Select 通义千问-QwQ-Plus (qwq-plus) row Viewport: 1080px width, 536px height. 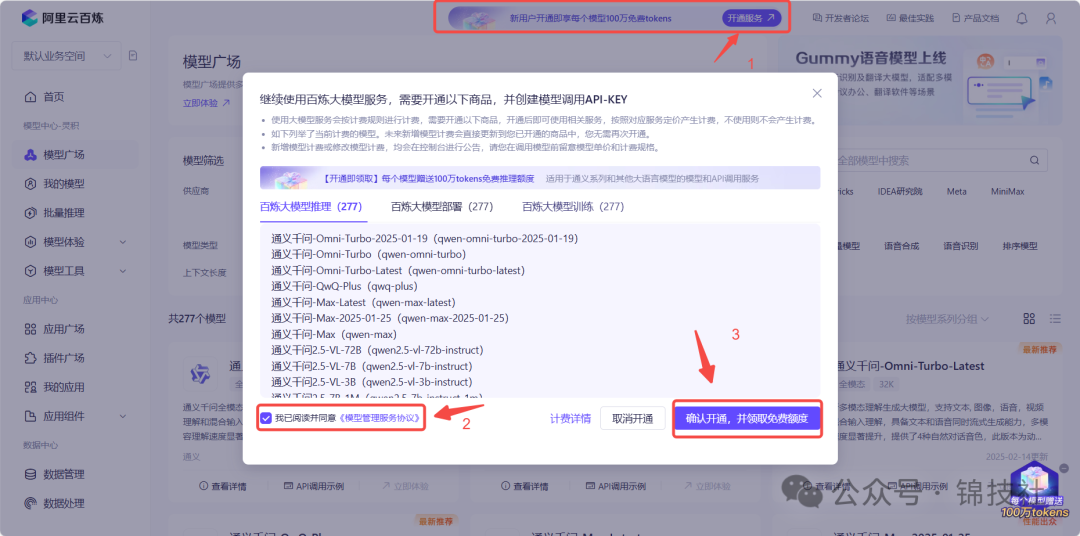(344, 286)
